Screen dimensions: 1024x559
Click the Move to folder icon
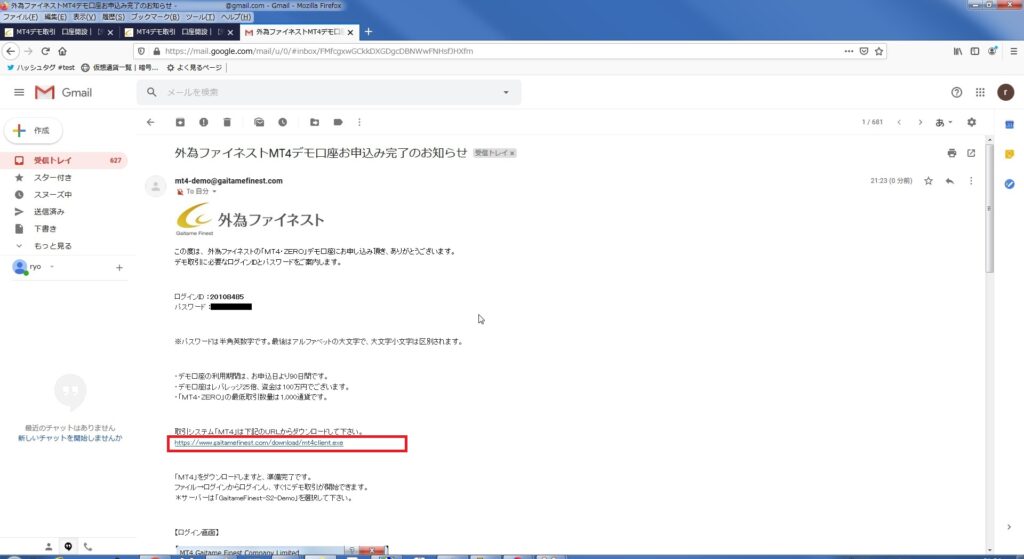point(314,122)
